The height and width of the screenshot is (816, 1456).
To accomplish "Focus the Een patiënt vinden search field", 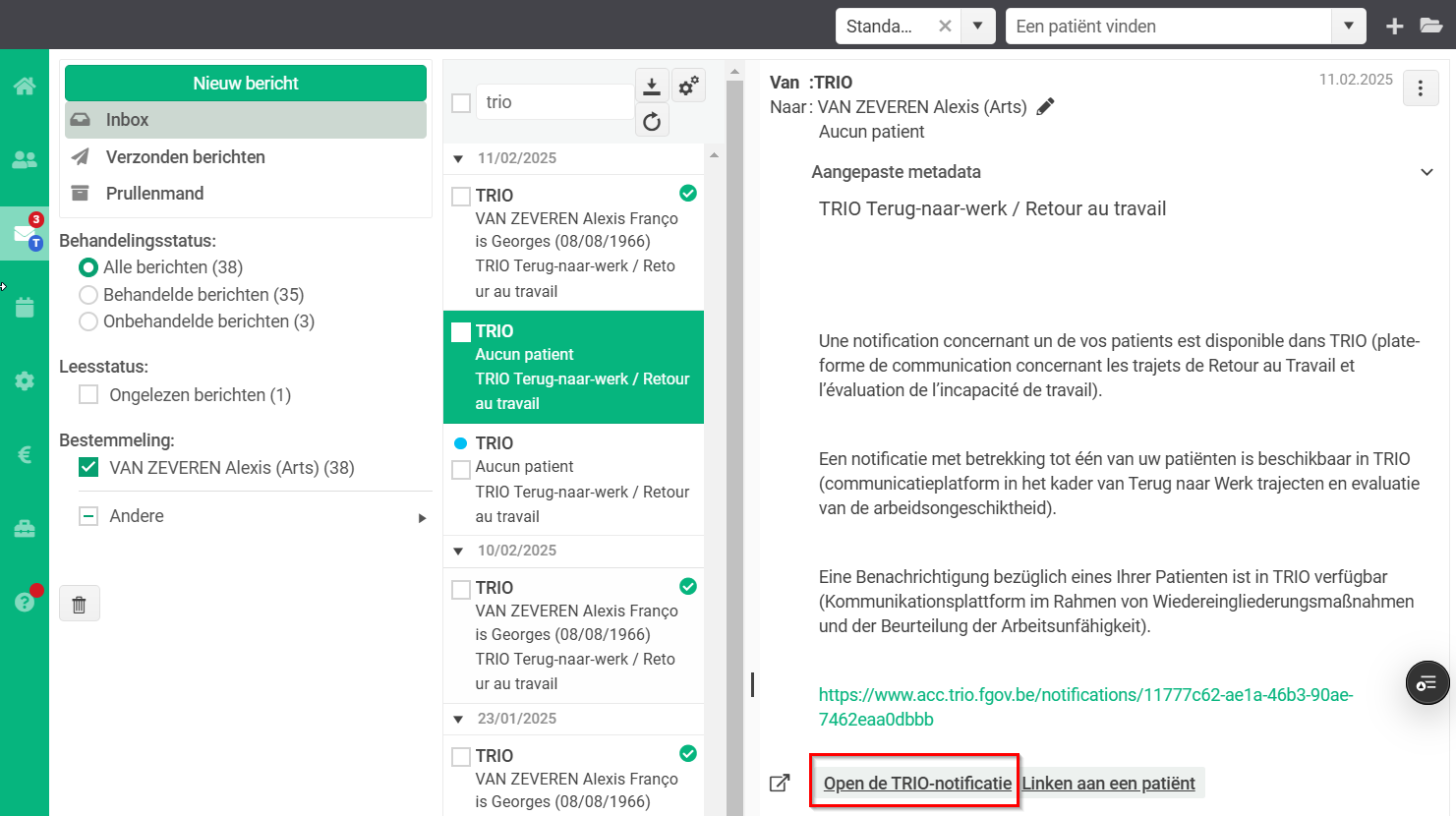I will click(1169, 27).
